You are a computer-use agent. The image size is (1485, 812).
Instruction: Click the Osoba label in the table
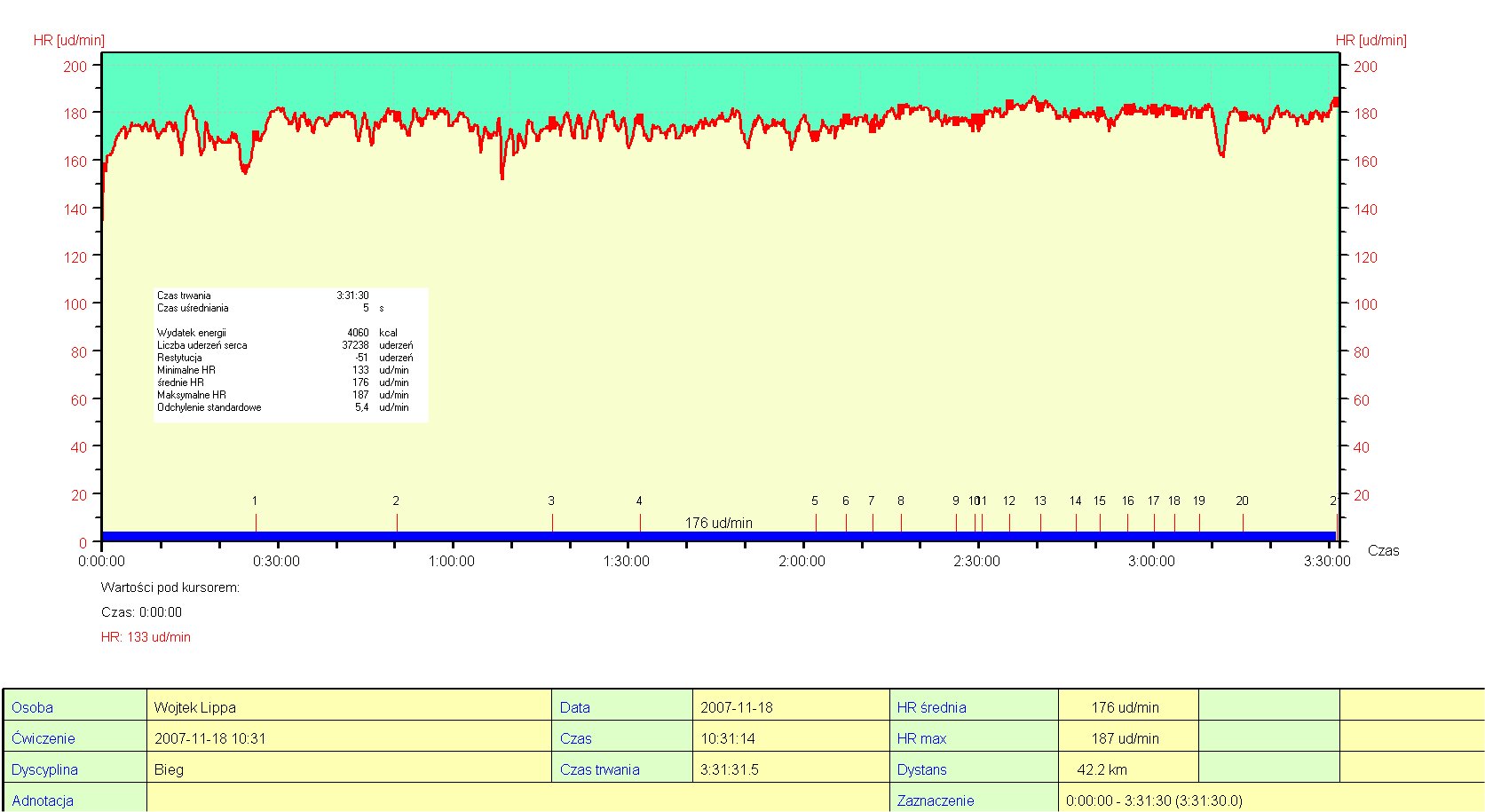(33, 707)
